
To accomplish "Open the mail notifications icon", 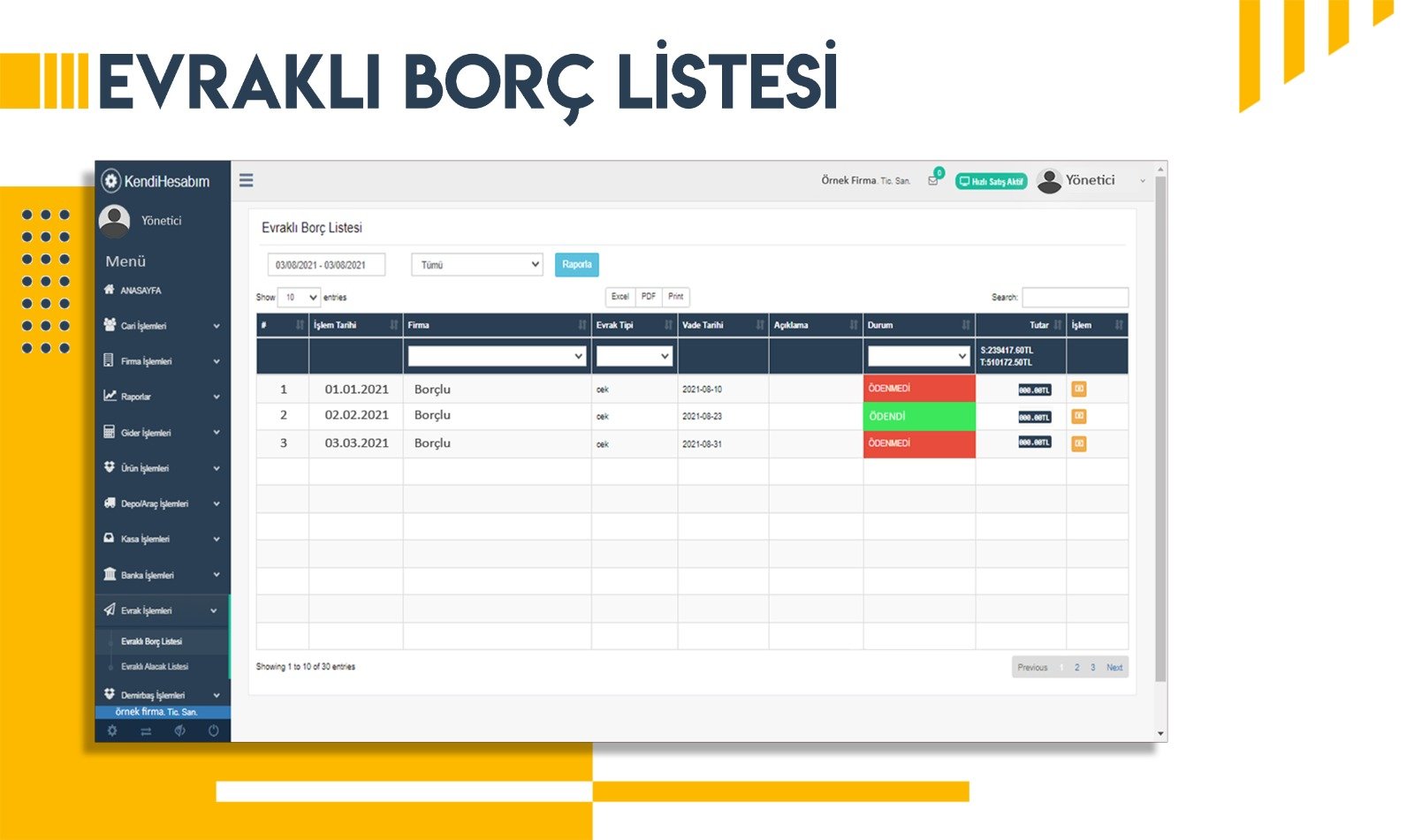I will (x=933, y=180).
